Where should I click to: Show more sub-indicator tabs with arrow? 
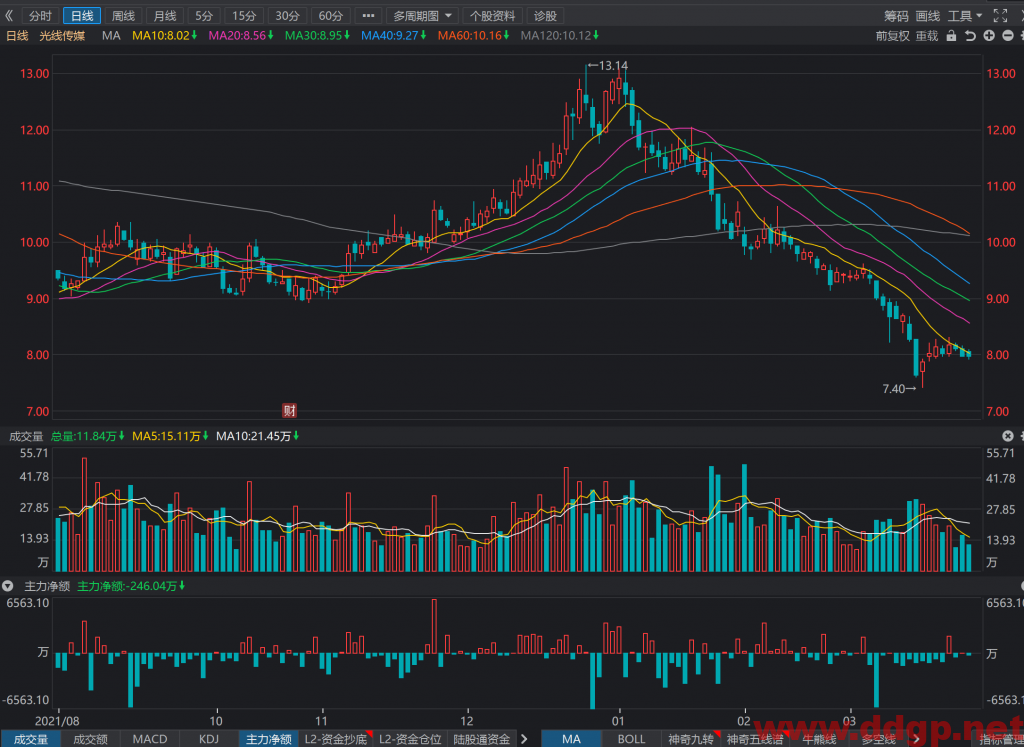tap(524, 739)
